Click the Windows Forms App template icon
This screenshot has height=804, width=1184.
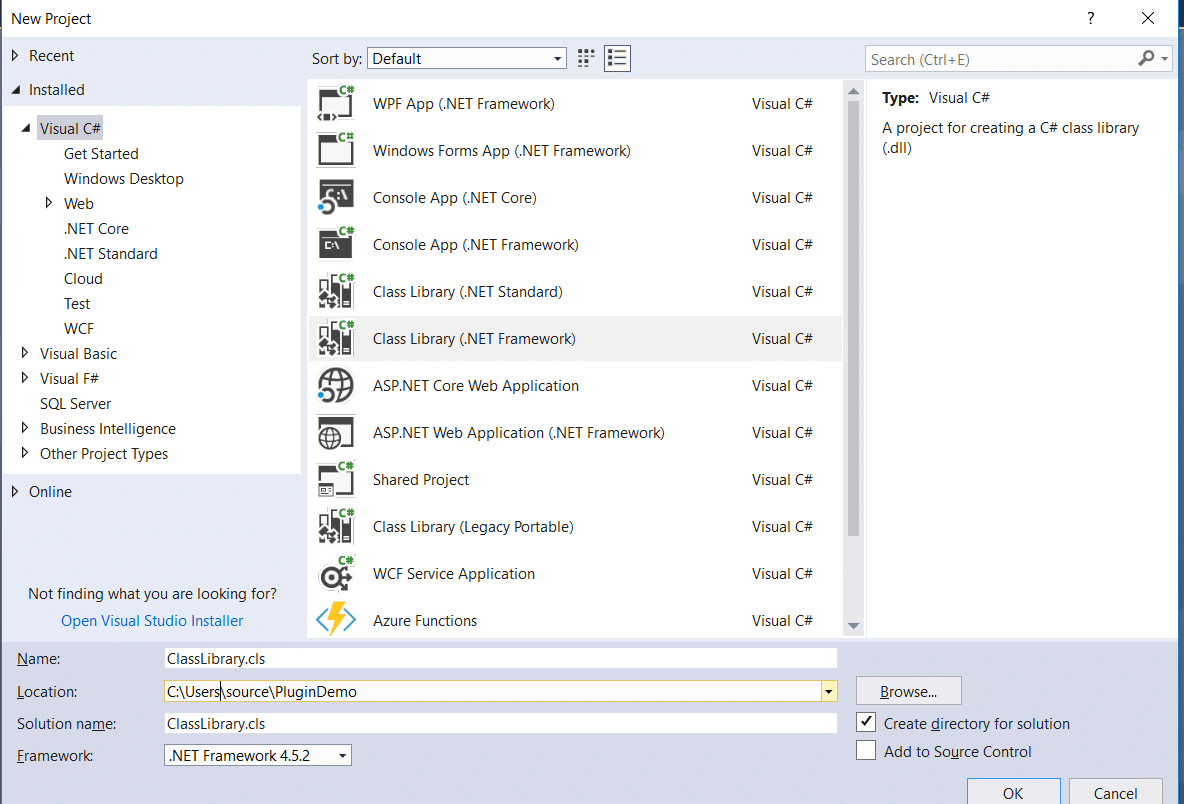[x=336, y=151]
